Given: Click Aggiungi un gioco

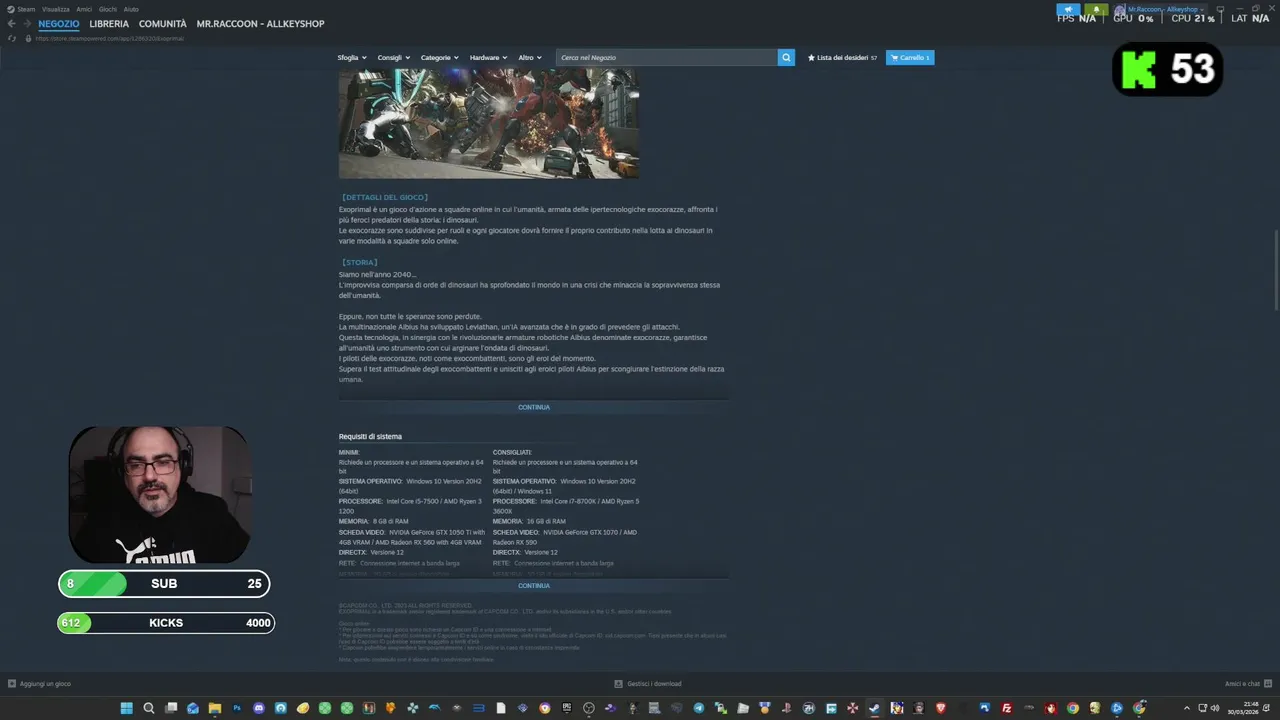Looking at the screenshot, I should point(40,684).
